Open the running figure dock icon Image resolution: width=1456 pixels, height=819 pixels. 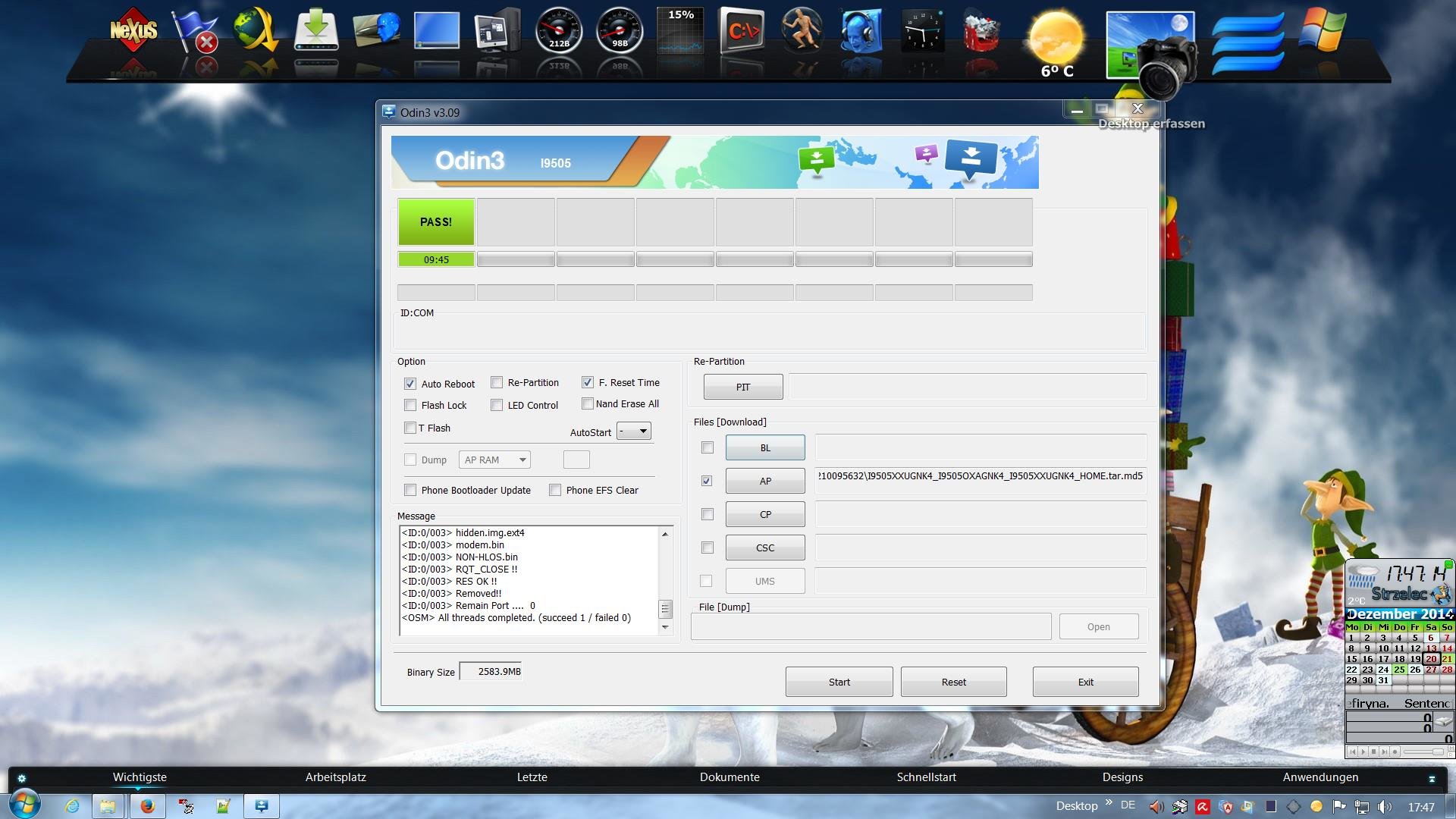pos(802,30)
